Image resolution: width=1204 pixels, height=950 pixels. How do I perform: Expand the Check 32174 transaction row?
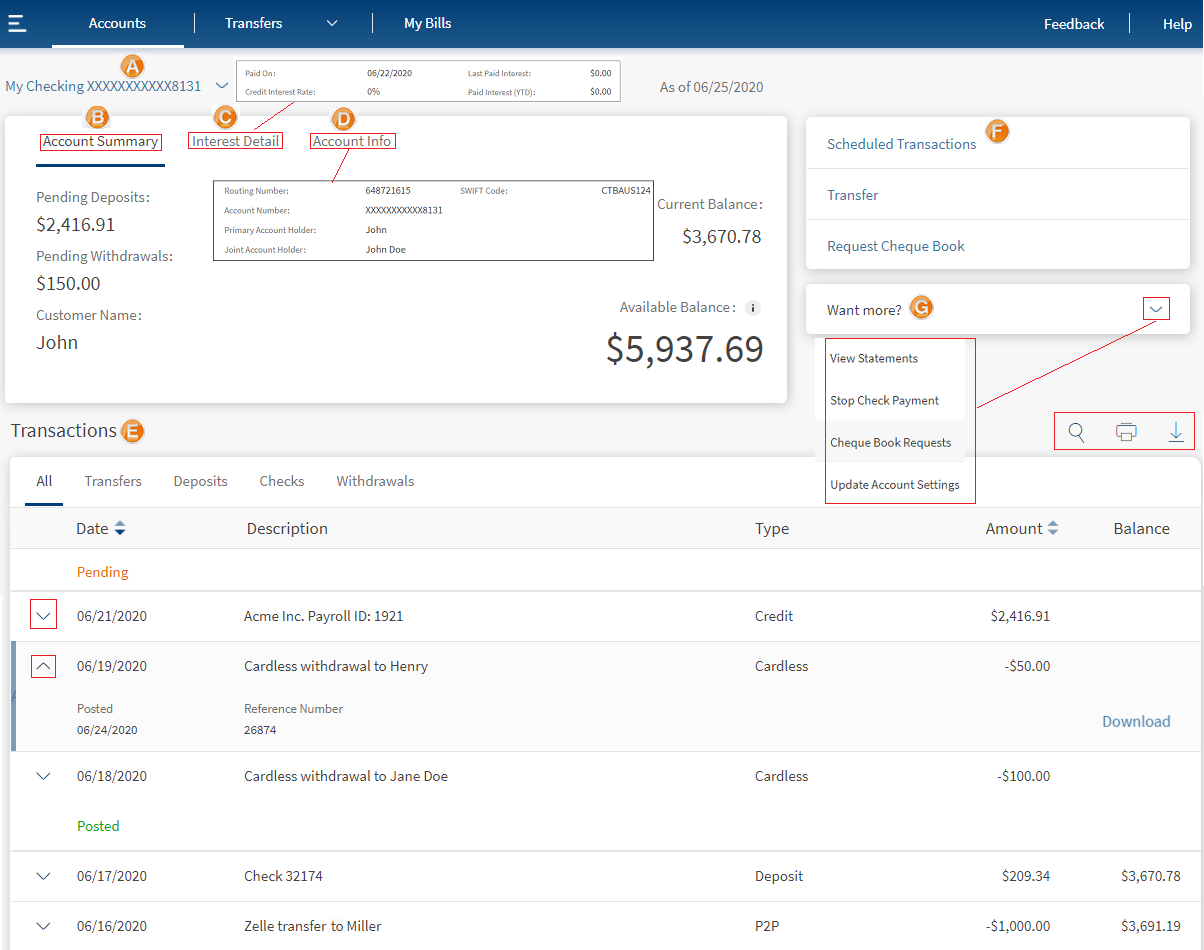click(x=43, y=876)
